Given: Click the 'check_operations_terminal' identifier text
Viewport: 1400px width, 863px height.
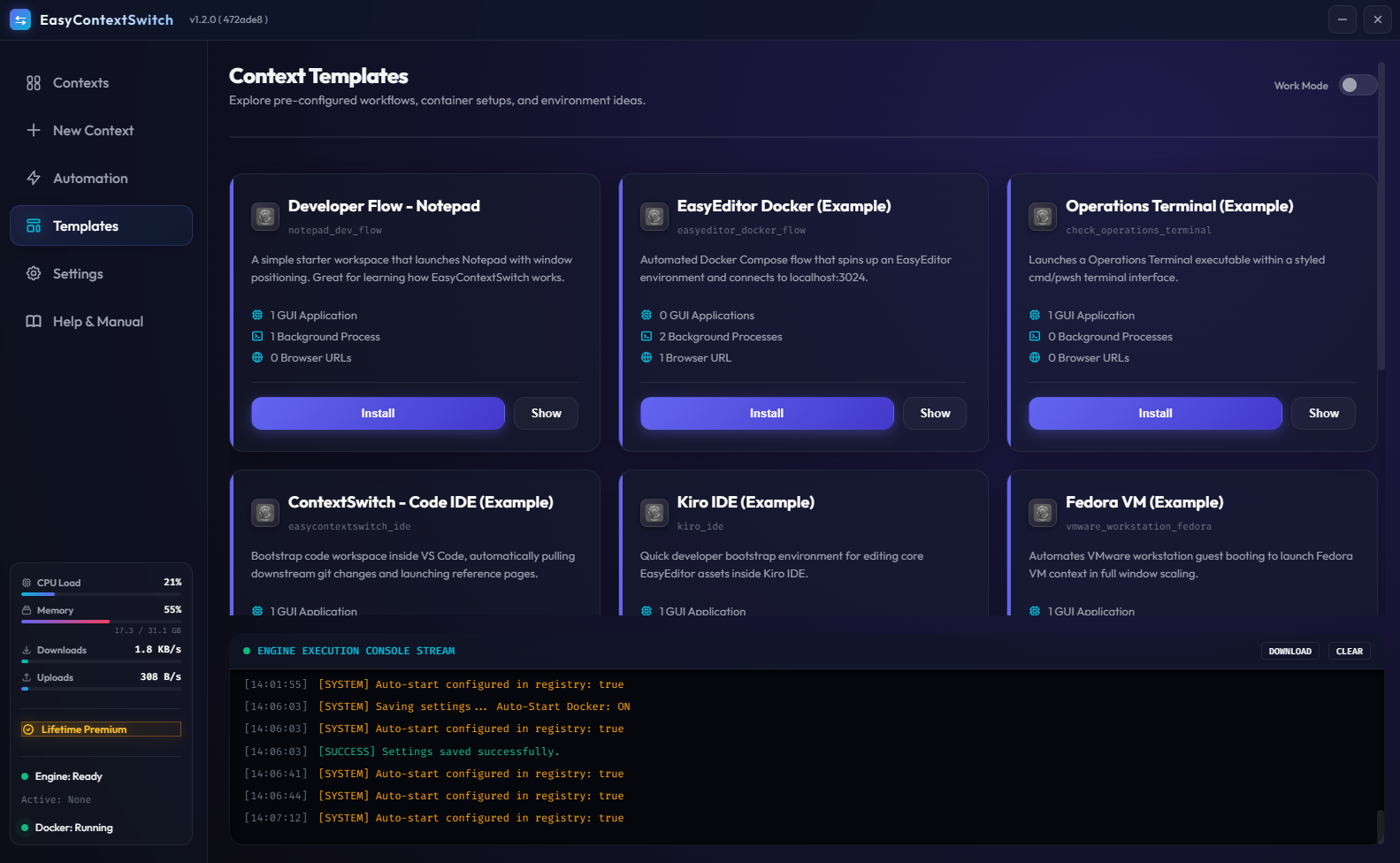Looking at the screenshot, I should [x=1139, y=231].
